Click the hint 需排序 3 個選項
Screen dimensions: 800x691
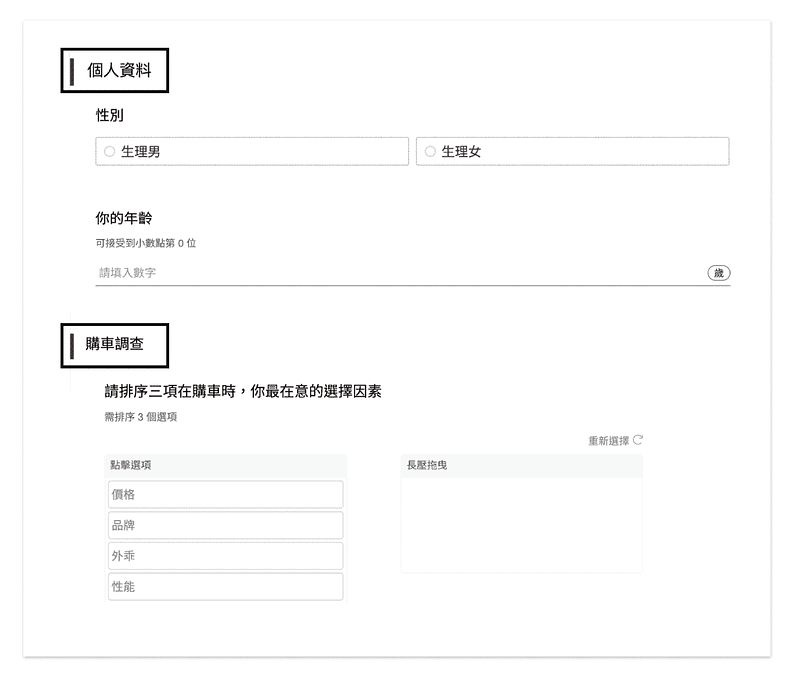coord(141,417)
